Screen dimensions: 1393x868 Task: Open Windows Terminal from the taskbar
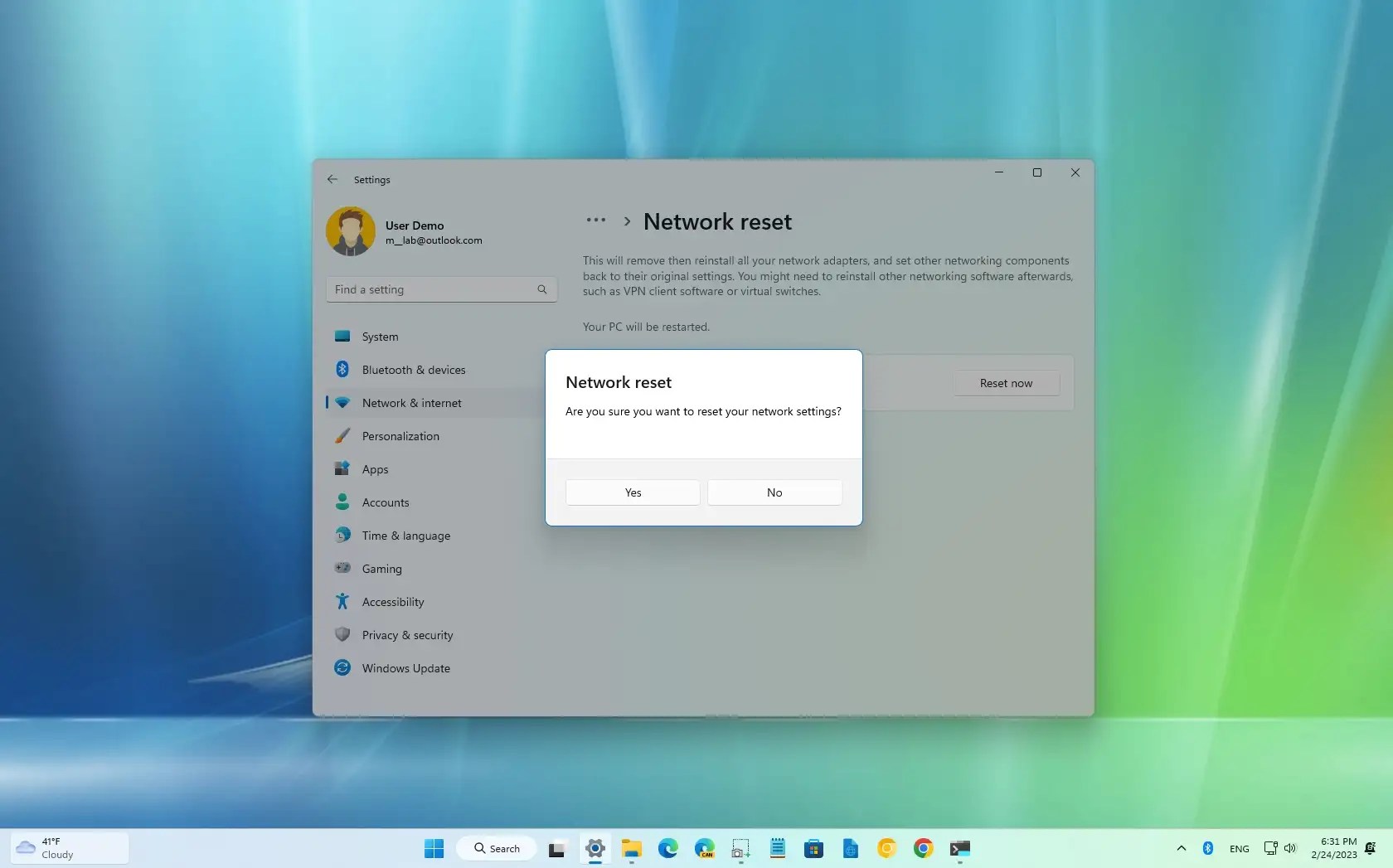pyautogui.click(x=960, y=848)
